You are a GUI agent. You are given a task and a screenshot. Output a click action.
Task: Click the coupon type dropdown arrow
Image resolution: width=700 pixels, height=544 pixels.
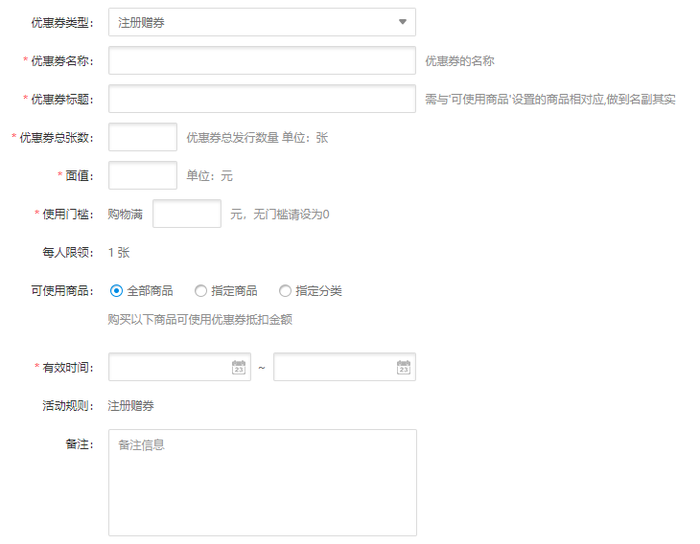(x=402, y=22)
